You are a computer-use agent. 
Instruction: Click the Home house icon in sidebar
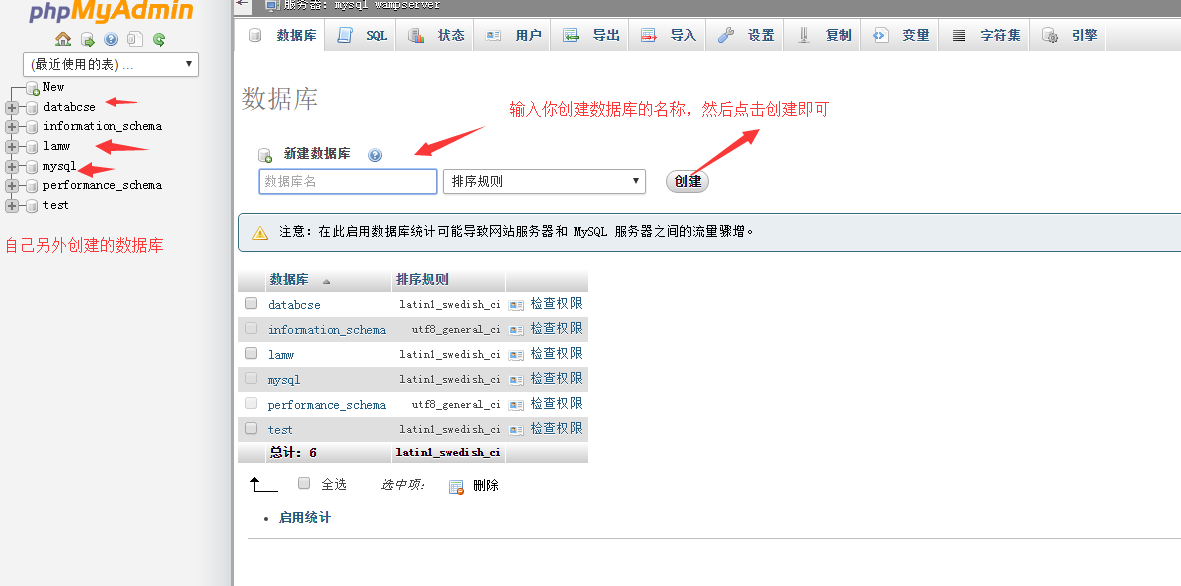point(63,39)
